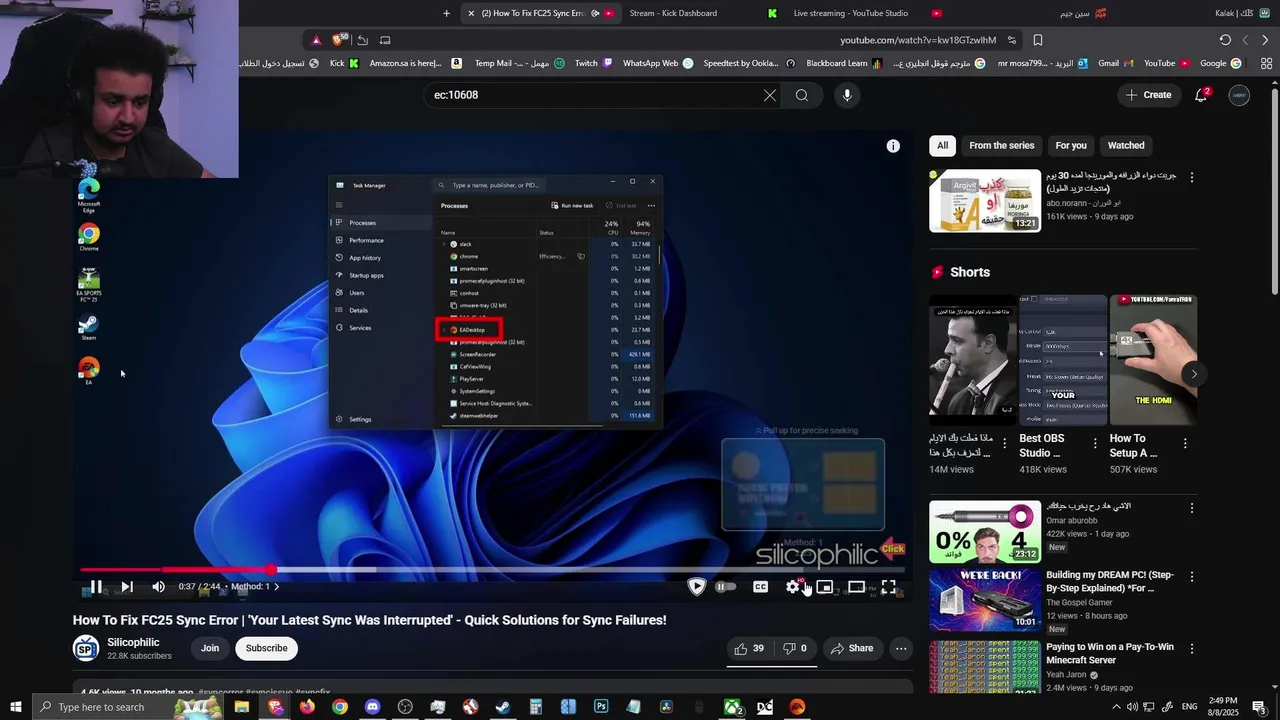
Task: Open the Silicophilic channel name link
Action: click(133, 642)
